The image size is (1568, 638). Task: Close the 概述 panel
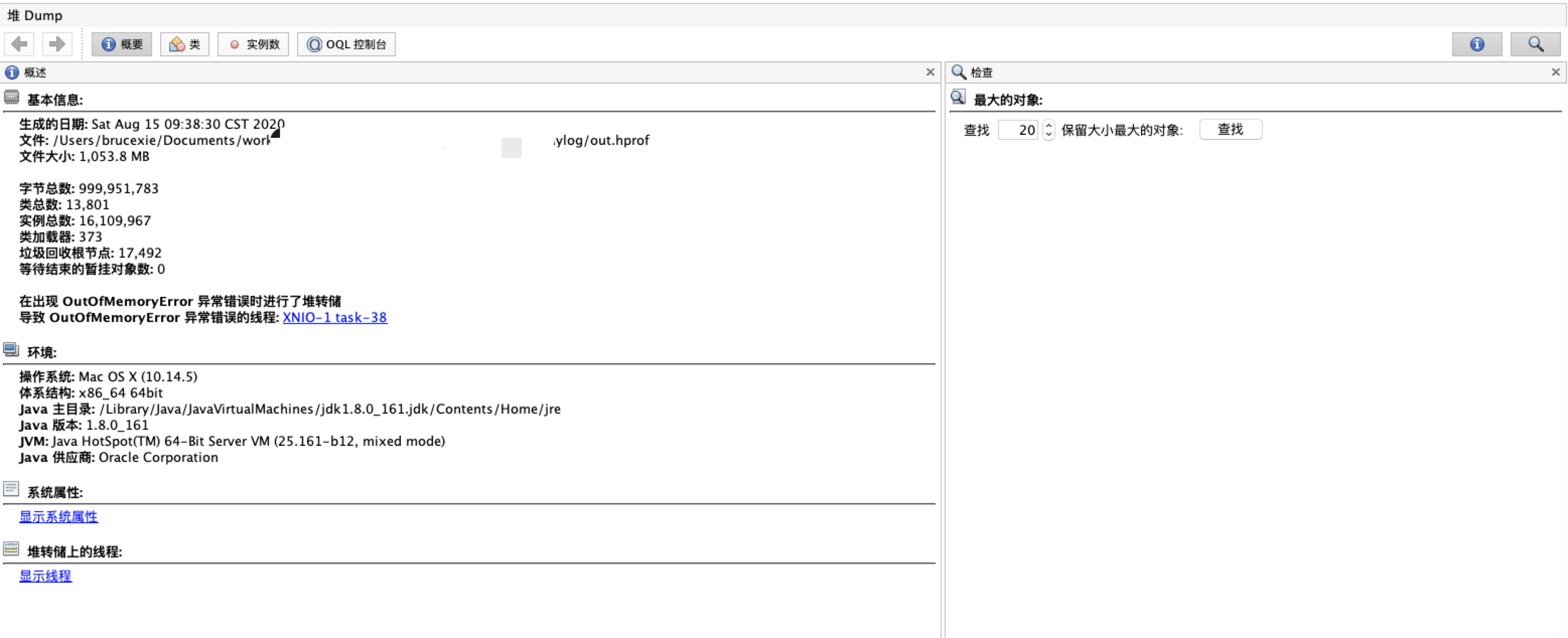click(930, 72)
